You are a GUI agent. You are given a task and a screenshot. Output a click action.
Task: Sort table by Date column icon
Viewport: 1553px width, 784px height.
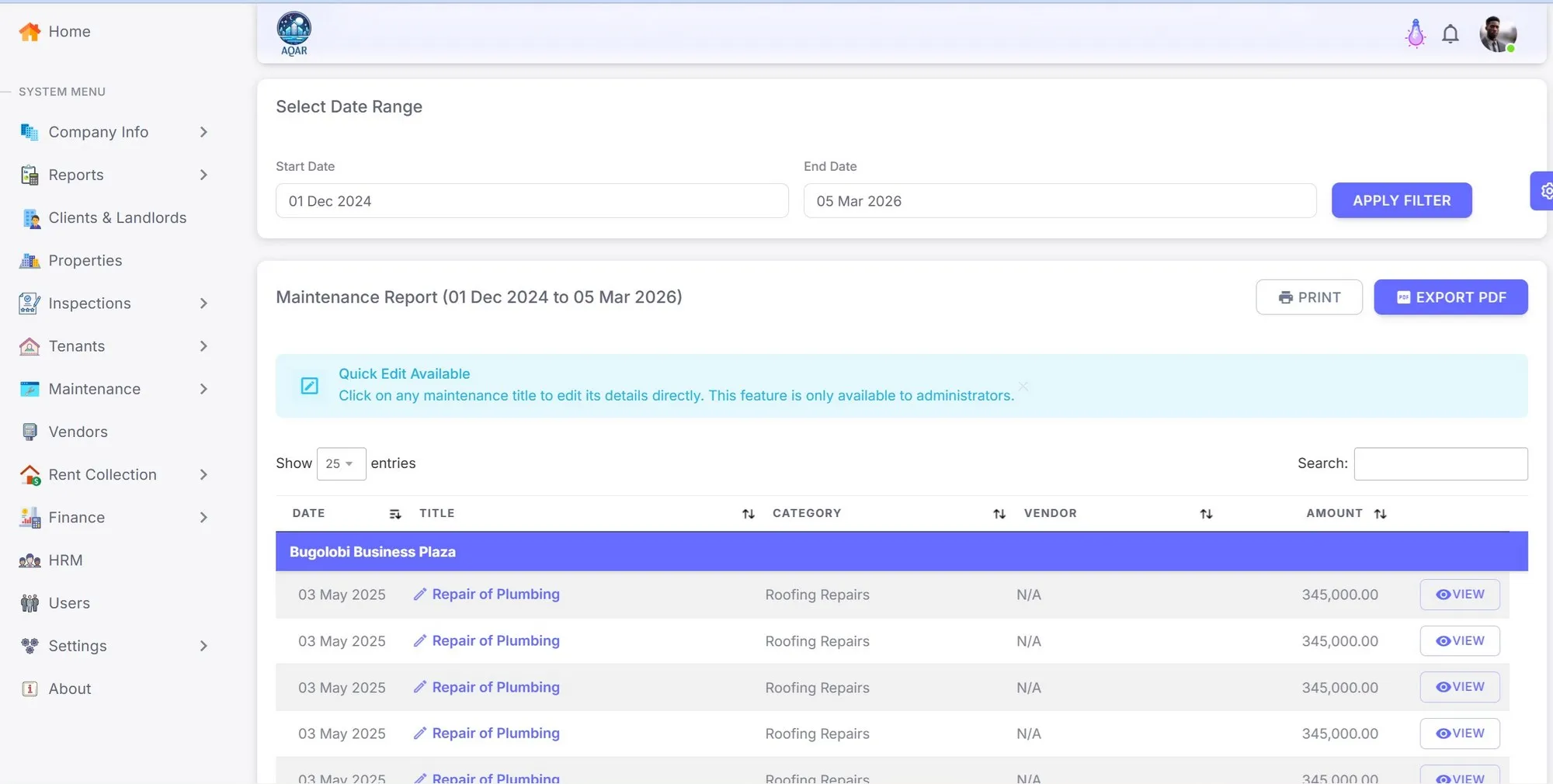tap(394, 514)
